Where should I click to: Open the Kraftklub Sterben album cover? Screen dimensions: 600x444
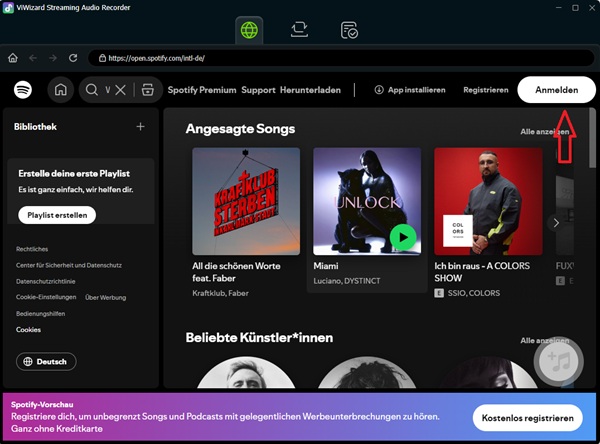click(x=246, y=201)
